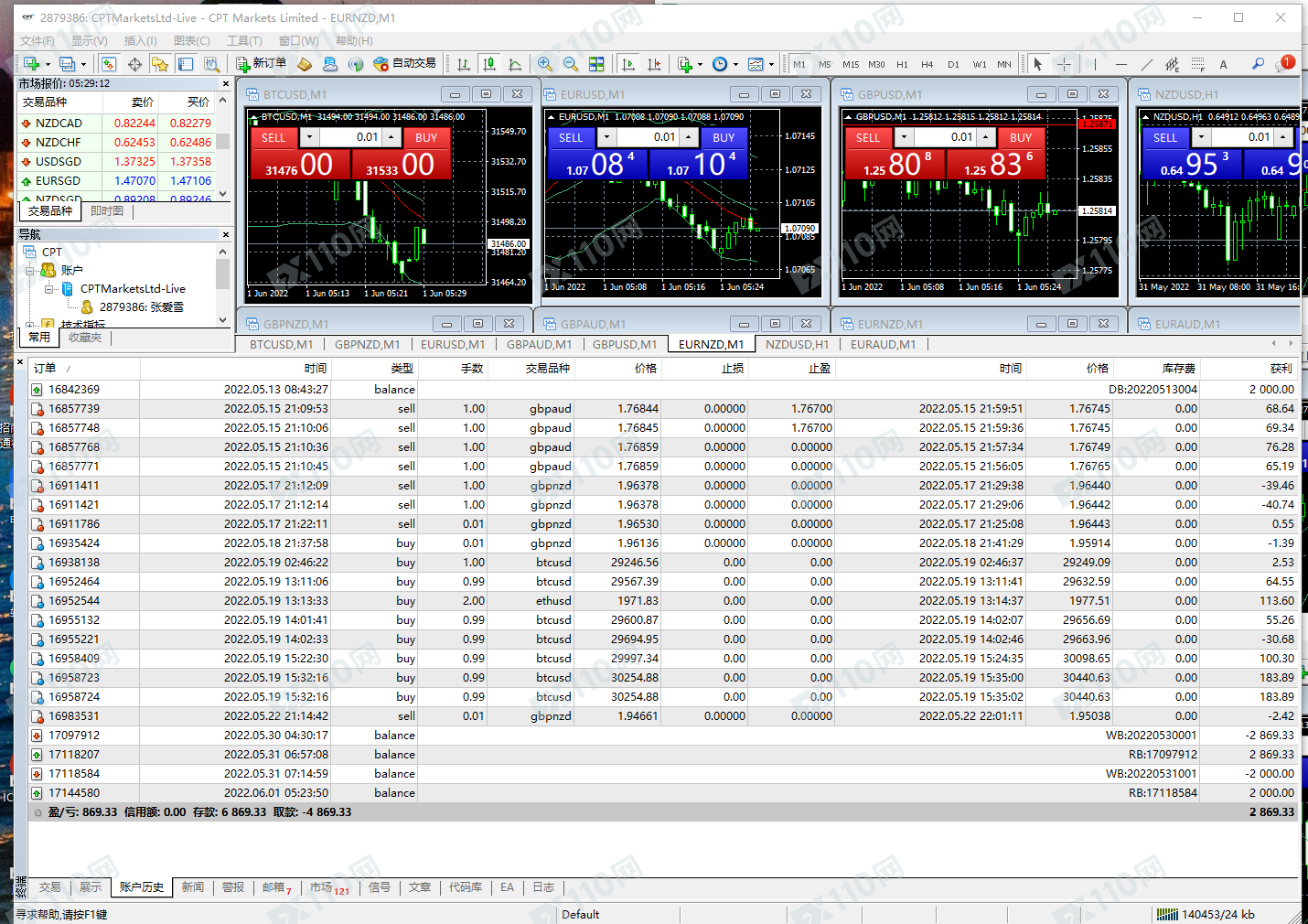1308x924 pixels.
Task: Click the GBPUSD chart lot size up arrow
Action: [x=986, y=137]
